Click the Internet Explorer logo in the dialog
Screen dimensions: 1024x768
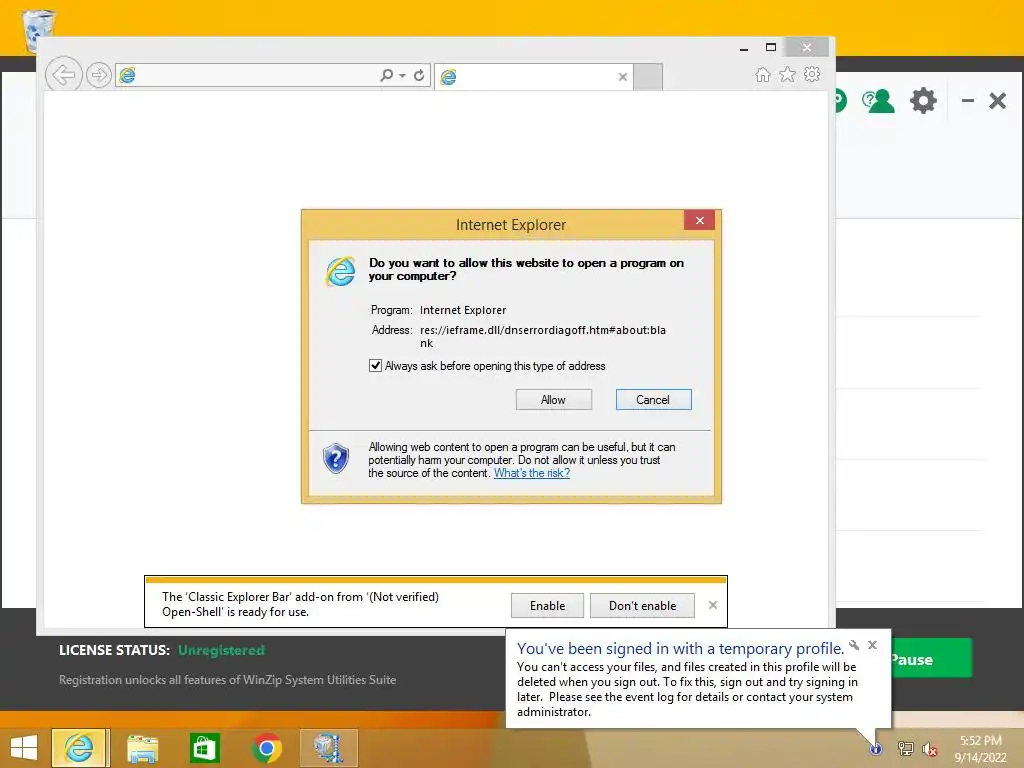(x=340, y=271)
